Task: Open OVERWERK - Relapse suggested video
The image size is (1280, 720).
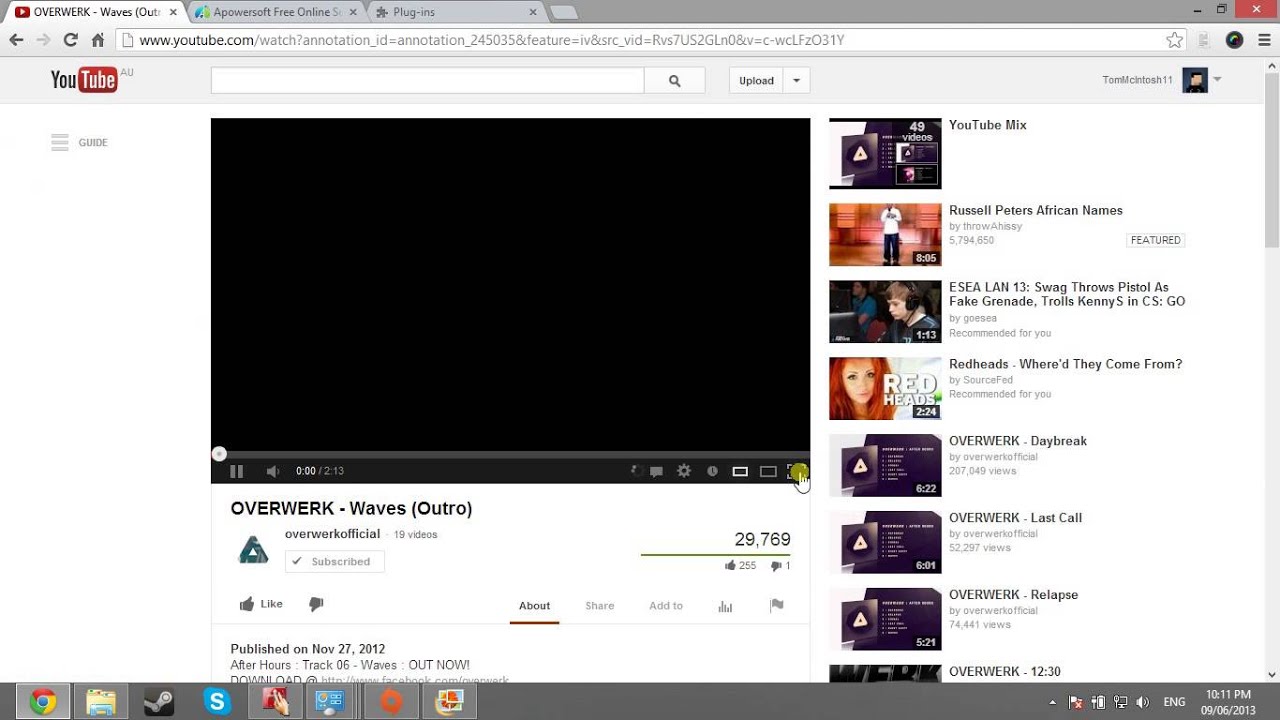Action: point(1013,595)
